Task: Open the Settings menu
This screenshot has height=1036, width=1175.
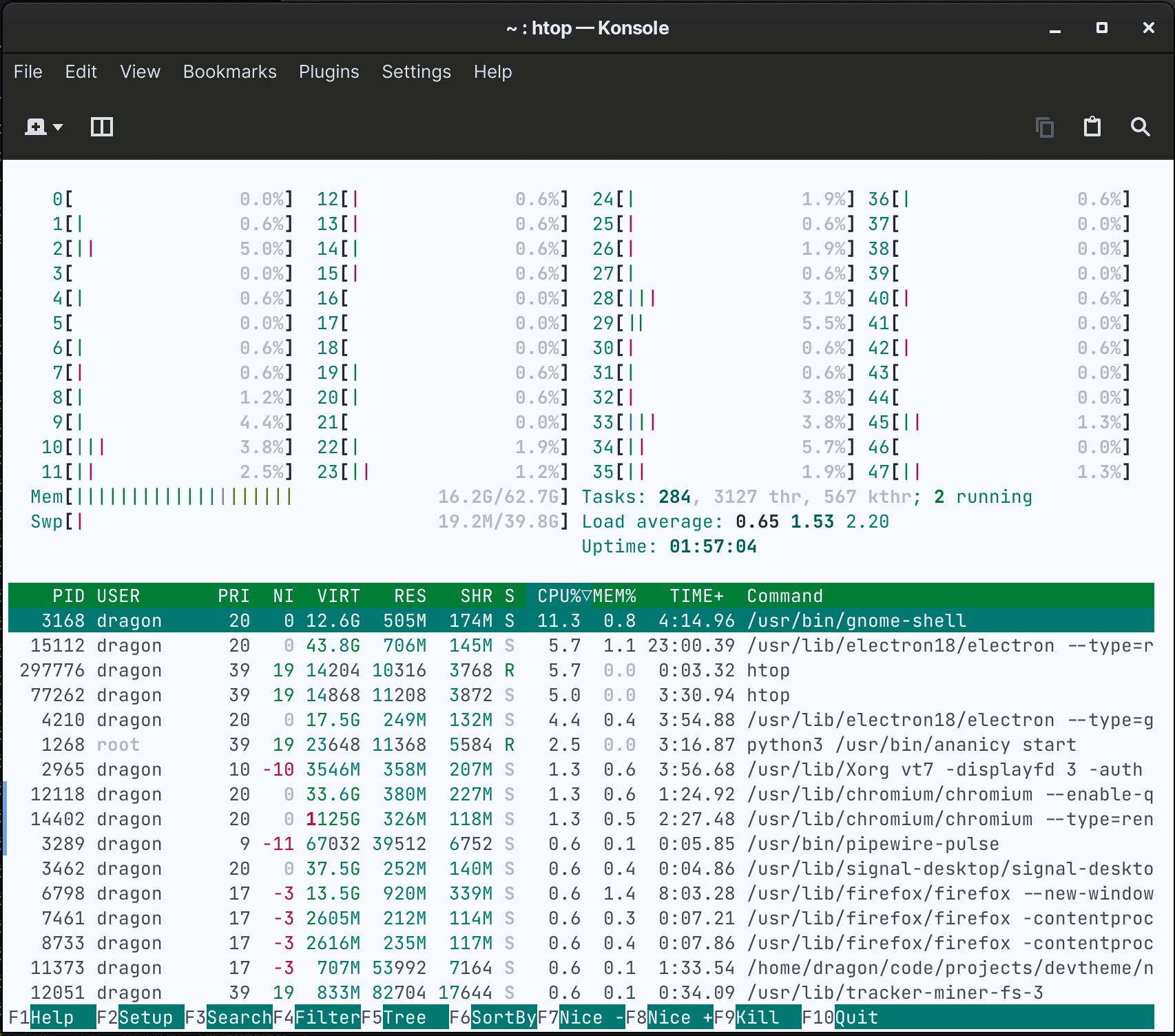Action: pyautogui.click(x=417, y=72)
